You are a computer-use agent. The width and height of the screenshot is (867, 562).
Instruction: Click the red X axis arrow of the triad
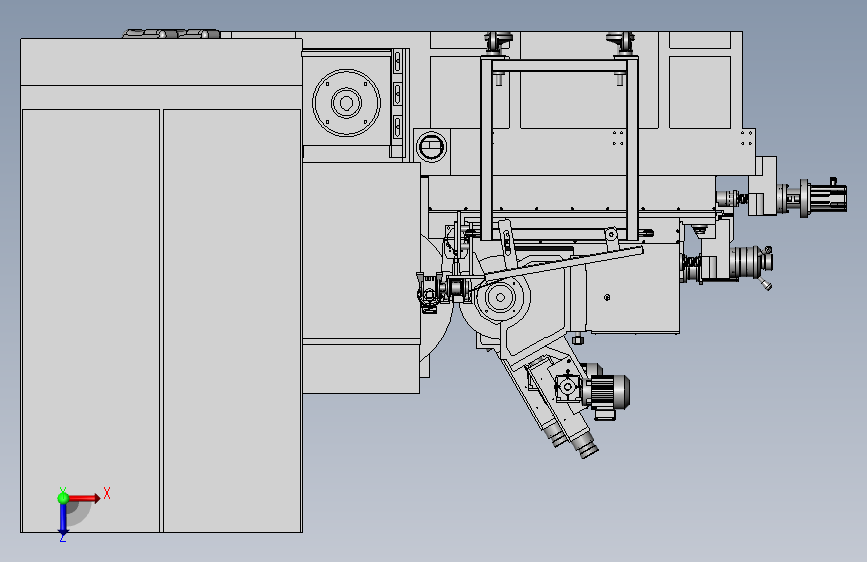coord(84,498)
